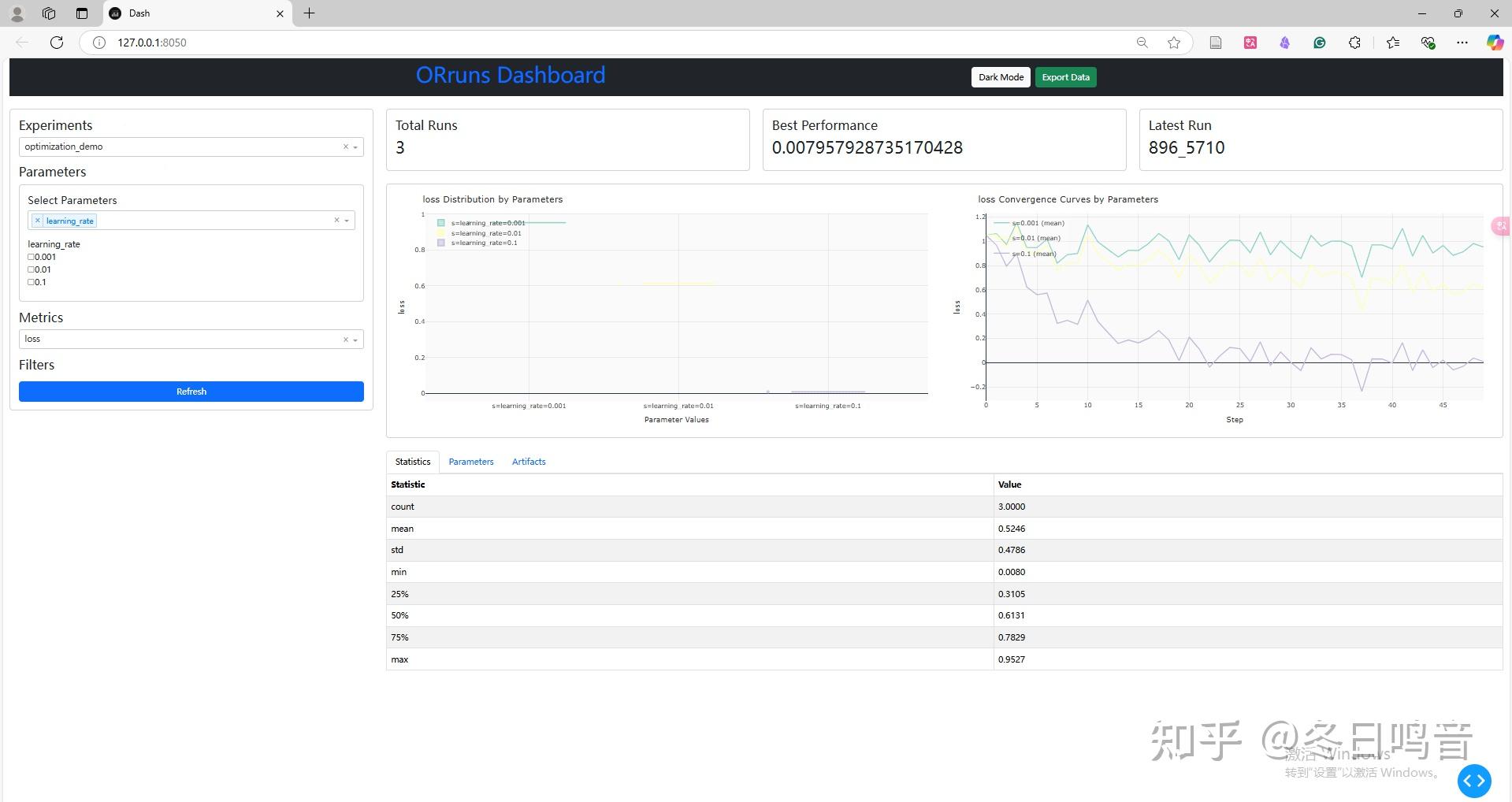1512x802 pixels.
Task: Click the blue Refresh button
Action: click(x=191, y=392)
